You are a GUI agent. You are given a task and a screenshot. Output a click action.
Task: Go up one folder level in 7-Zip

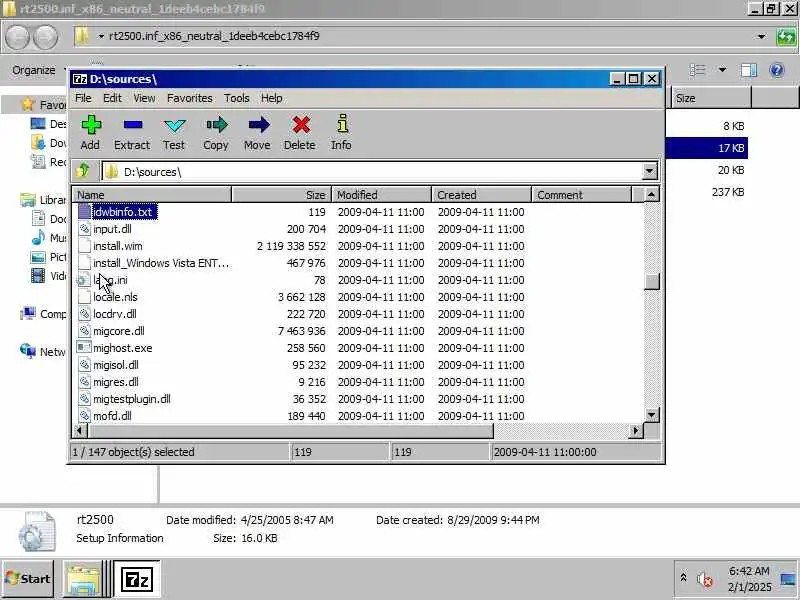(84, 170)
